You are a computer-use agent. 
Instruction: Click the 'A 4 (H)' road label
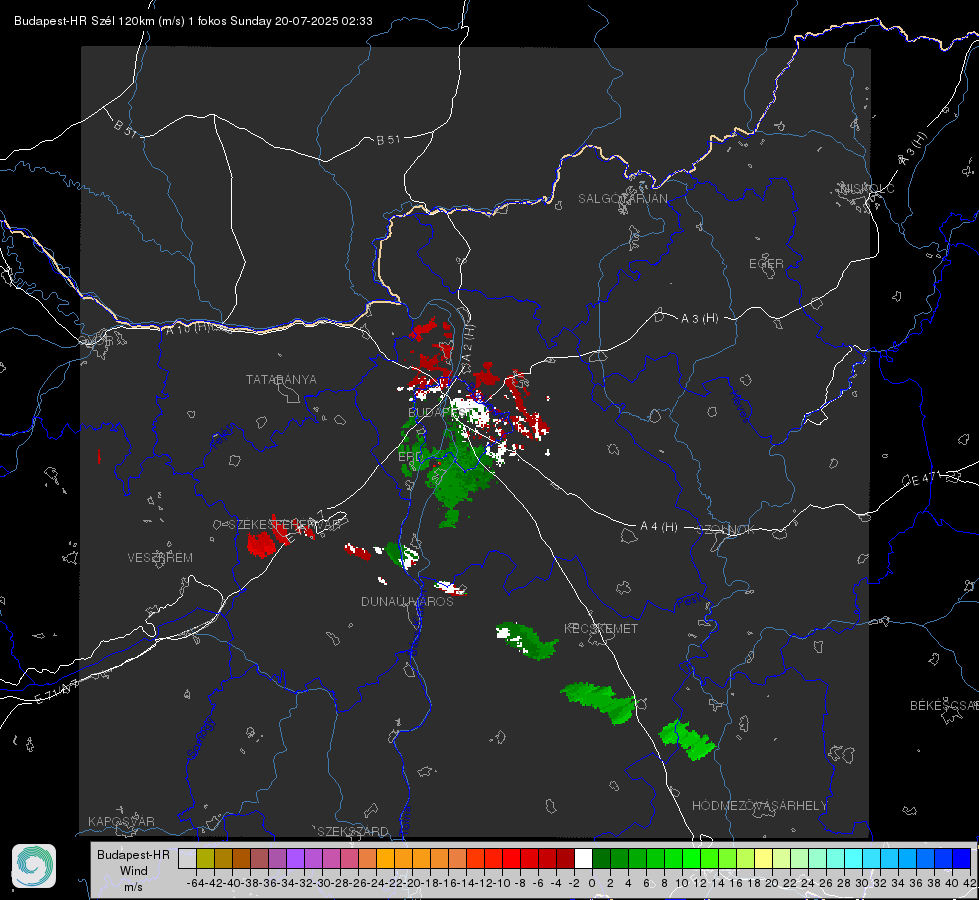coord(659,527)
